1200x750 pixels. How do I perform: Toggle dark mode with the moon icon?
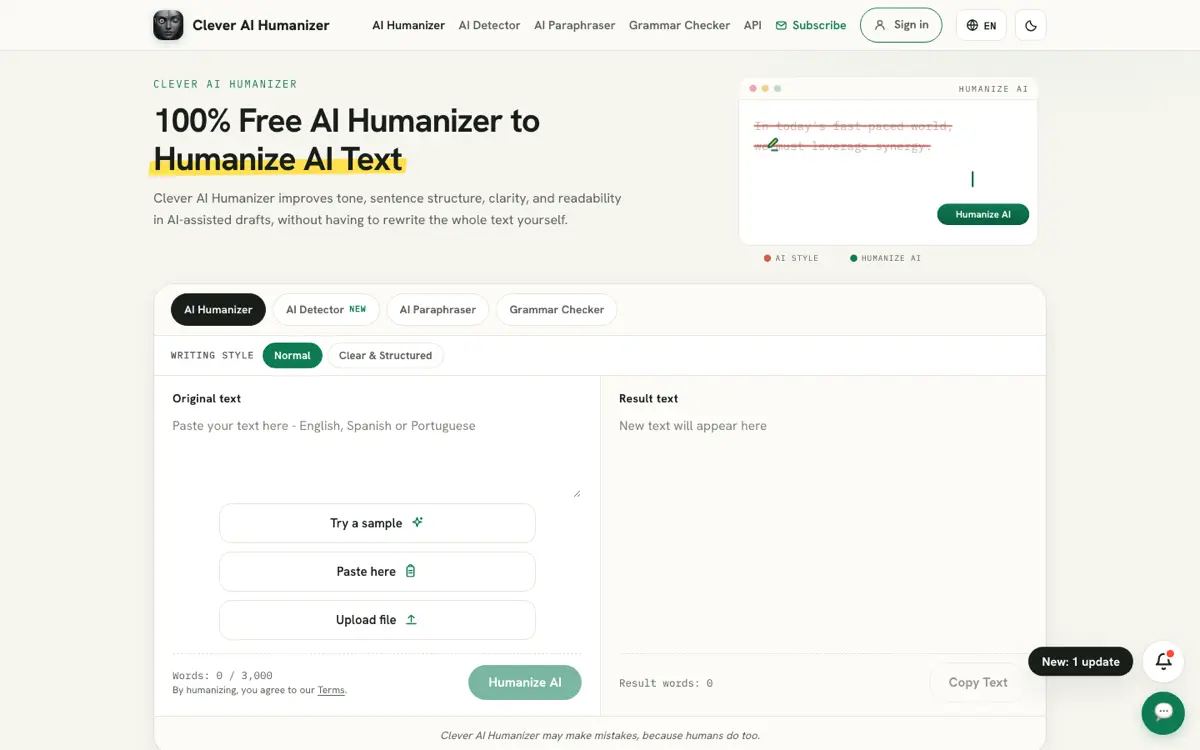tap(1031, 25)
